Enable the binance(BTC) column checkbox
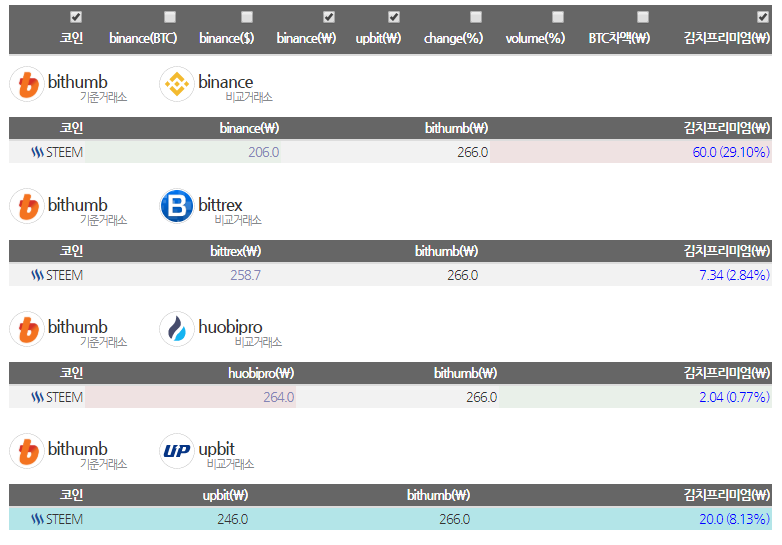Image resolution: width=782 pixels, height=545 pixels. 170,17
